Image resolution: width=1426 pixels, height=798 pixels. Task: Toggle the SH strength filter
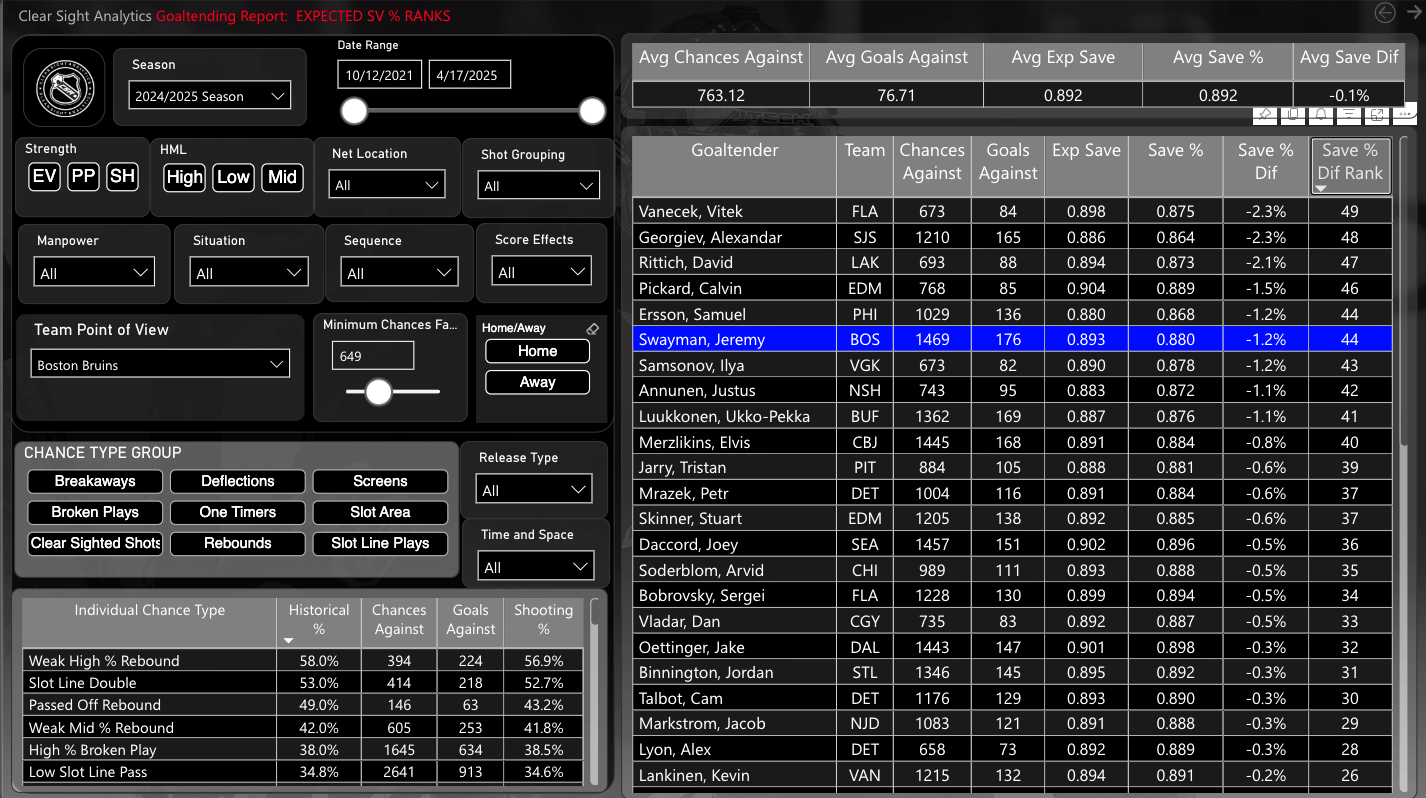pyautogui.click(x=122, y=177)
